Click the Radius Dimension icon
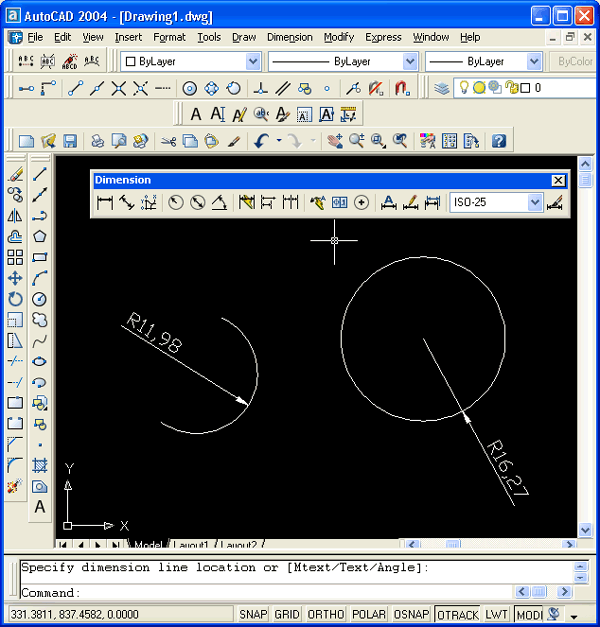The width and height of the screenshot is (600, 627). (176, 203)
